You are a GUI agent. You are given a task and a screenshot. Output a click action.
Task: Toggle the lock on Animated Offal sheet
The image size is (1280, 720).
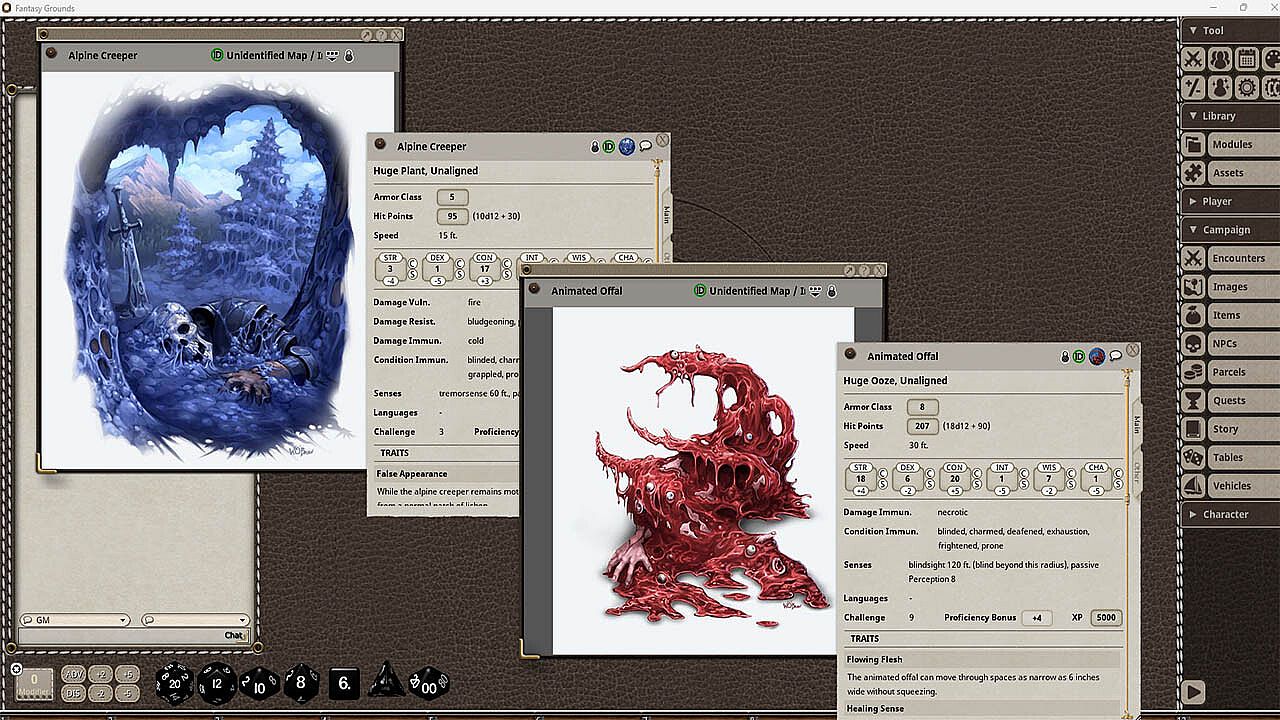tap(1066, 357)
